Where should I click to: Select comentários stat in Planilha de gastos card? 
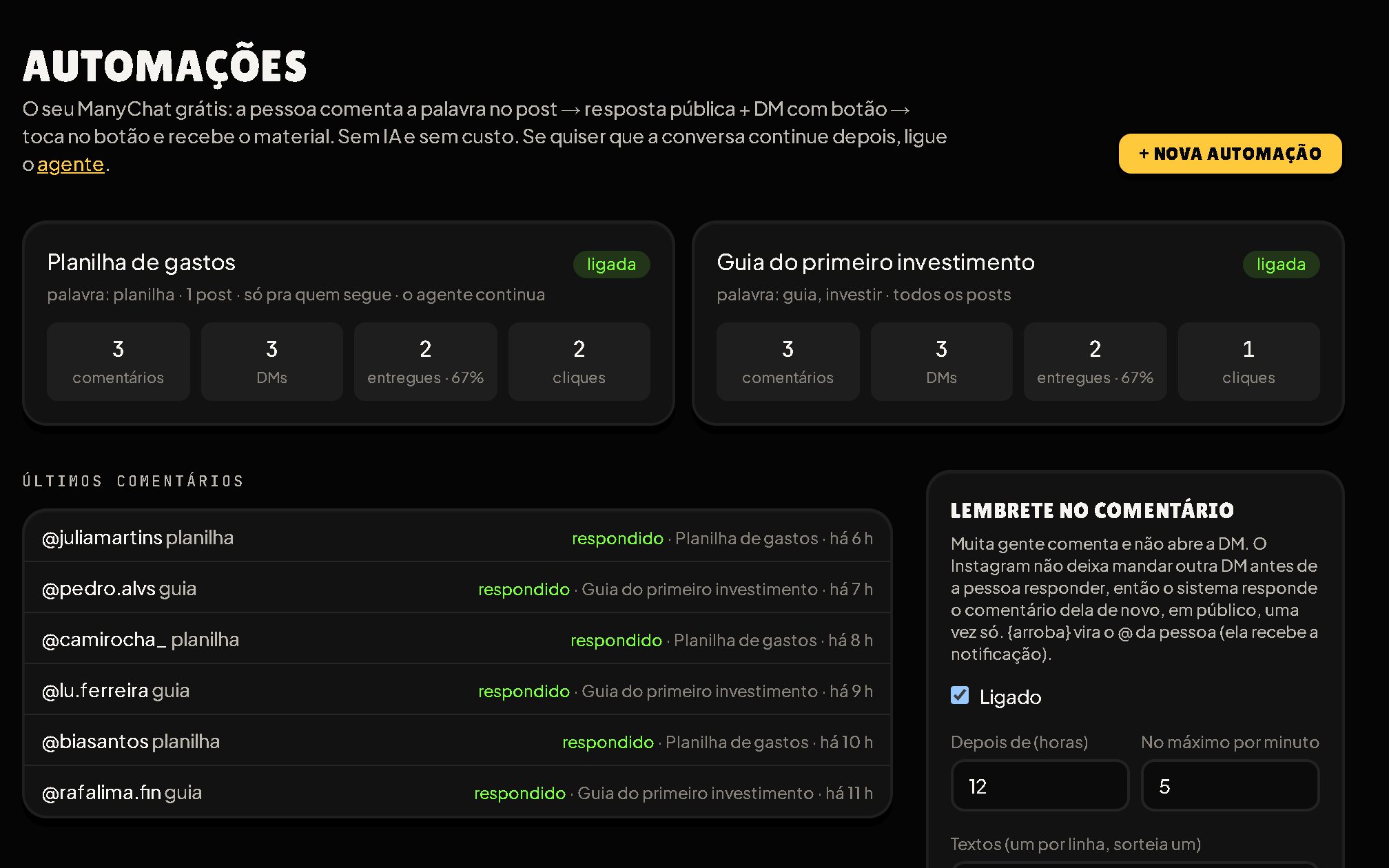pyautogui.click(x=119, y=362)
